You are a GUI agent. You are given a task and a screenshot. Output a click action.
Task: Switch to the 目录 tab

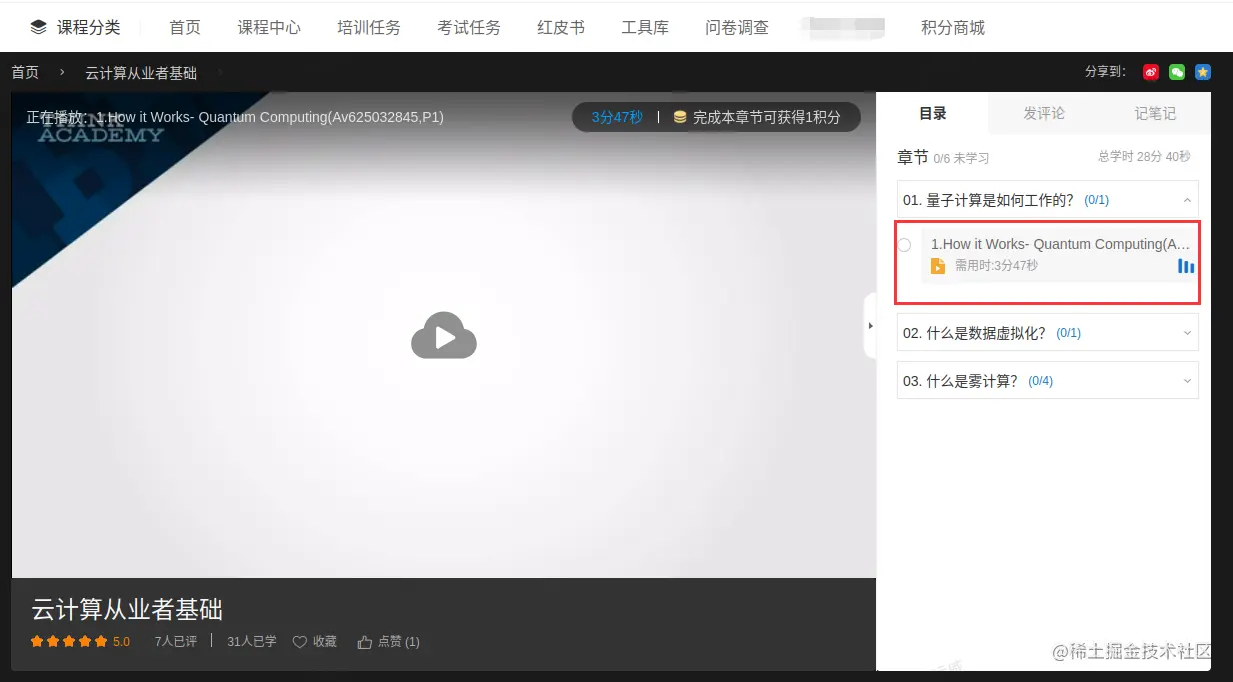[933, 113]
